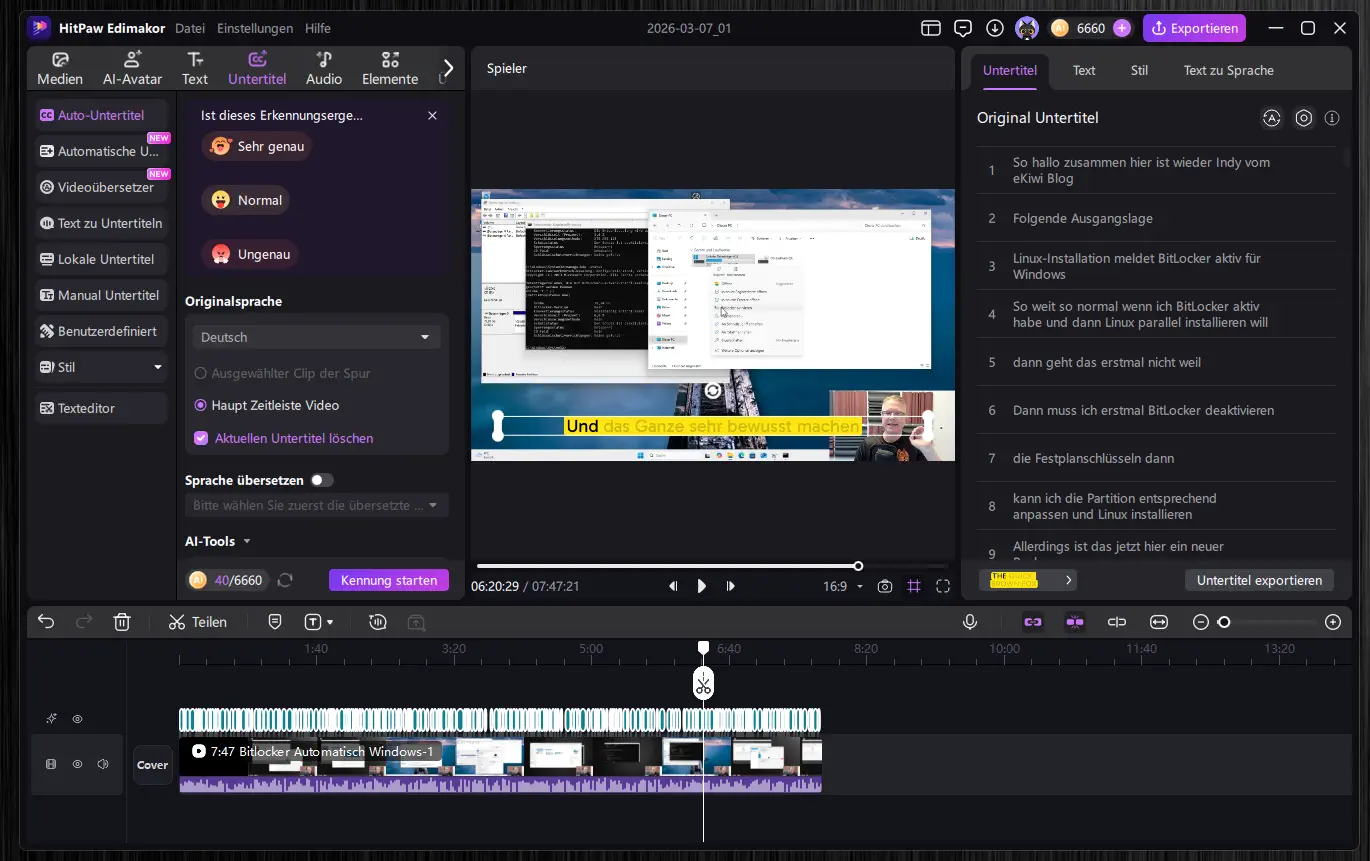Open the 16:9 aspect ratio dropdown
Image resolution: width=1370 pixels, height=861 pixels.
click(x=843, y=587)
